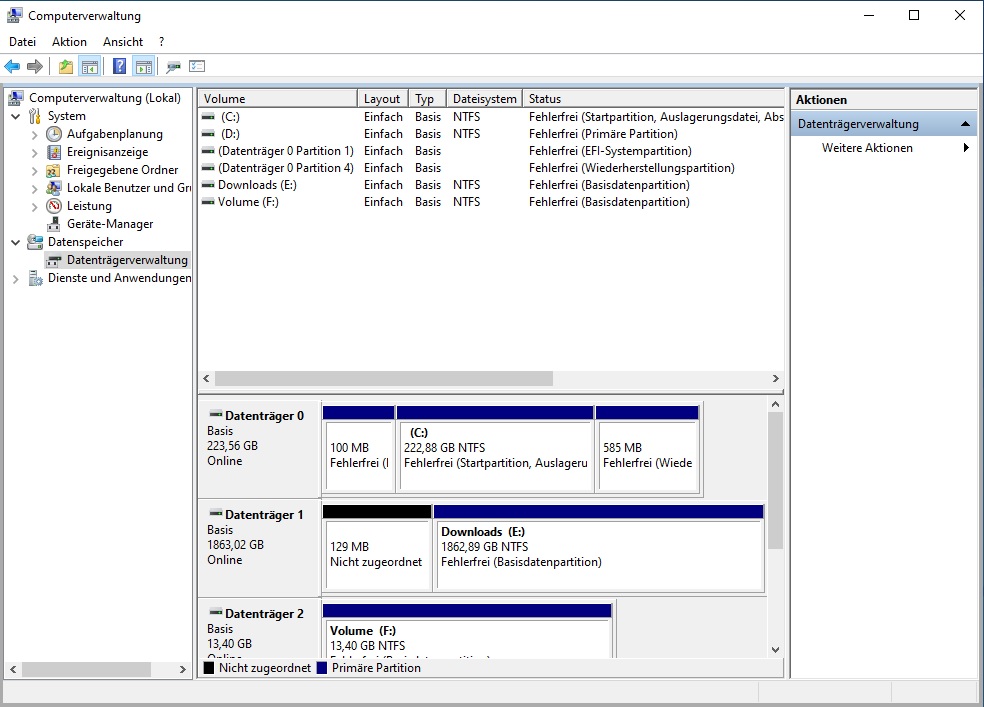
Task: Click the drive icon of volume (C:)
Action: pyautogui.click(x=208, y=117)
